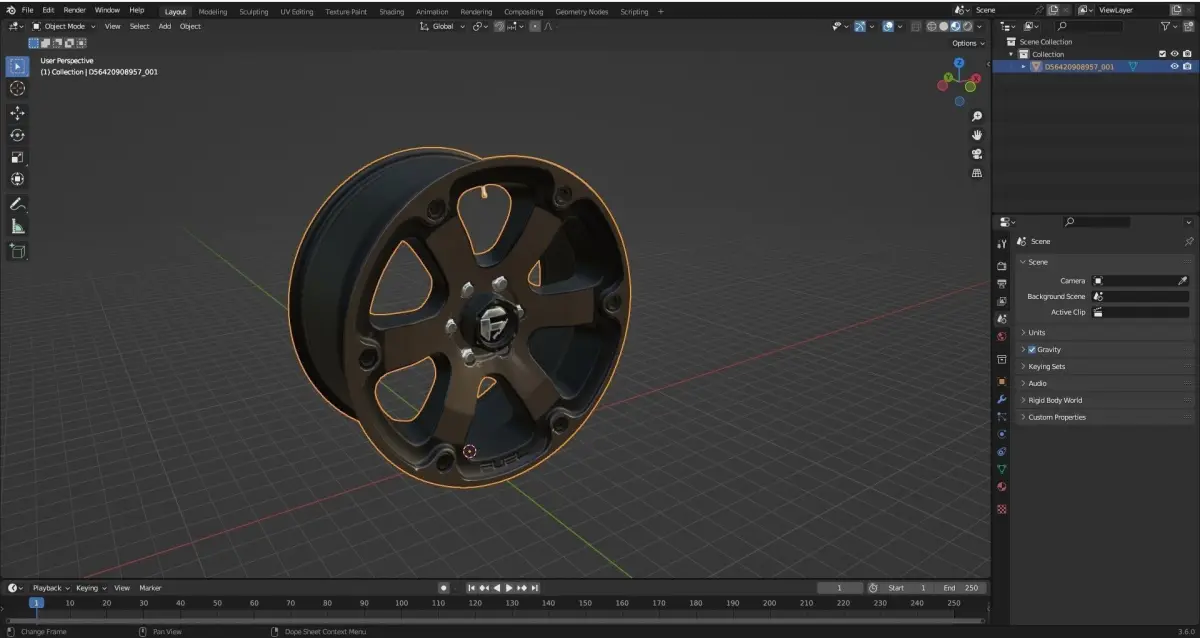Viewport: 1200px width, 638px height.
Task: Activate the 3D Cursor tool
Action: pyautogui.click(x=17, y=89)
